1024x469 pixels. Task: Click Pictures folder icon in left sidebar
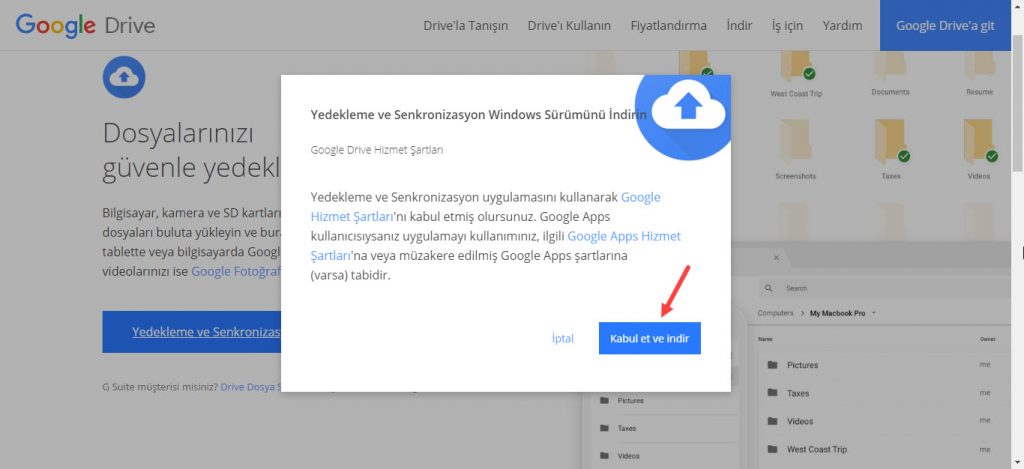pos(604,400)
